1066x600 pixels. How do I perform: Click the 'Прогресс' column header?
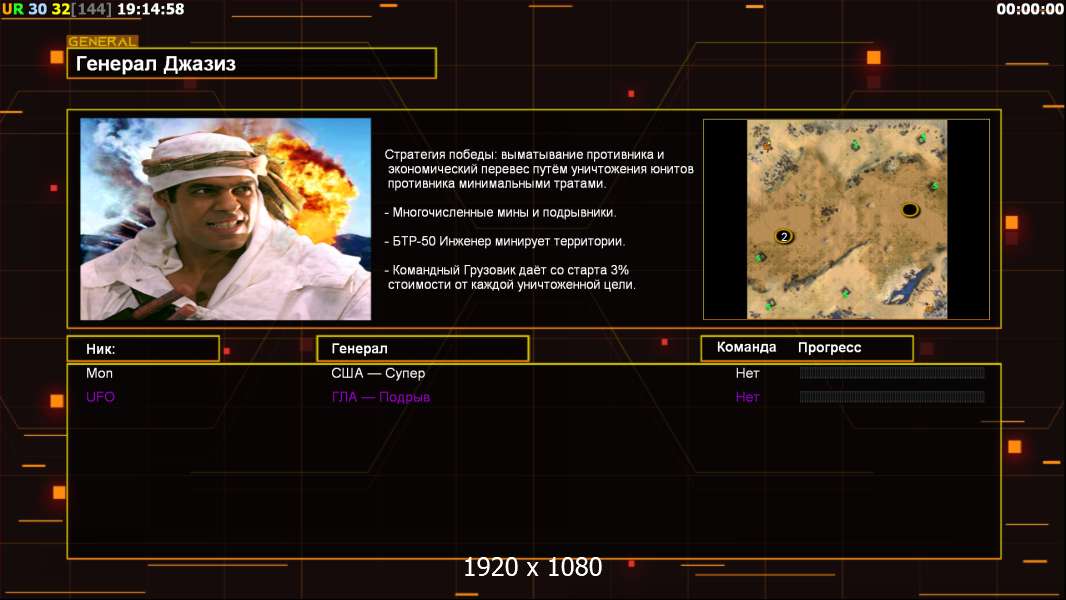pos(829,347)
